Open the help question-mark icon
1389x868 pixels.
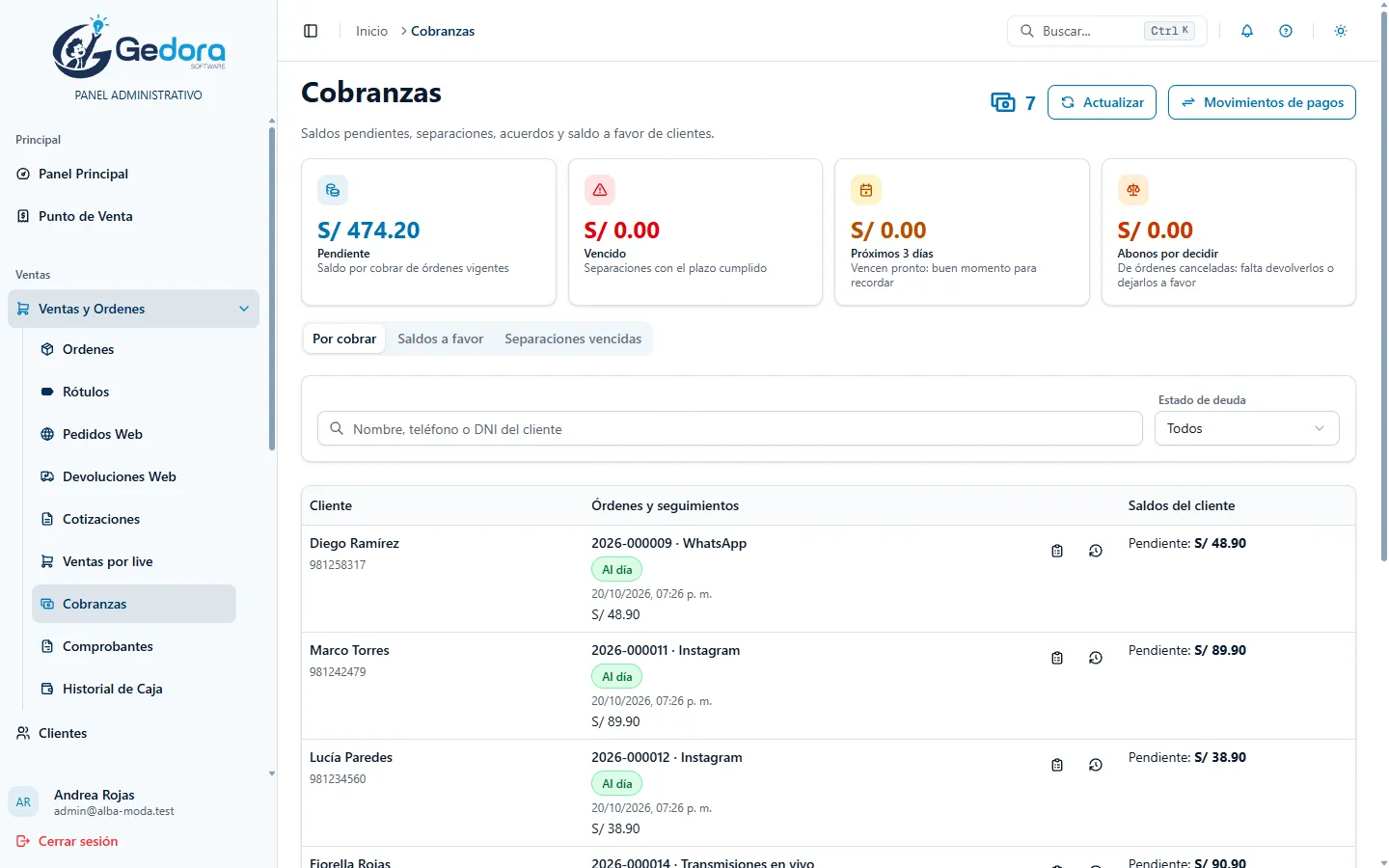coord(1286,31)
